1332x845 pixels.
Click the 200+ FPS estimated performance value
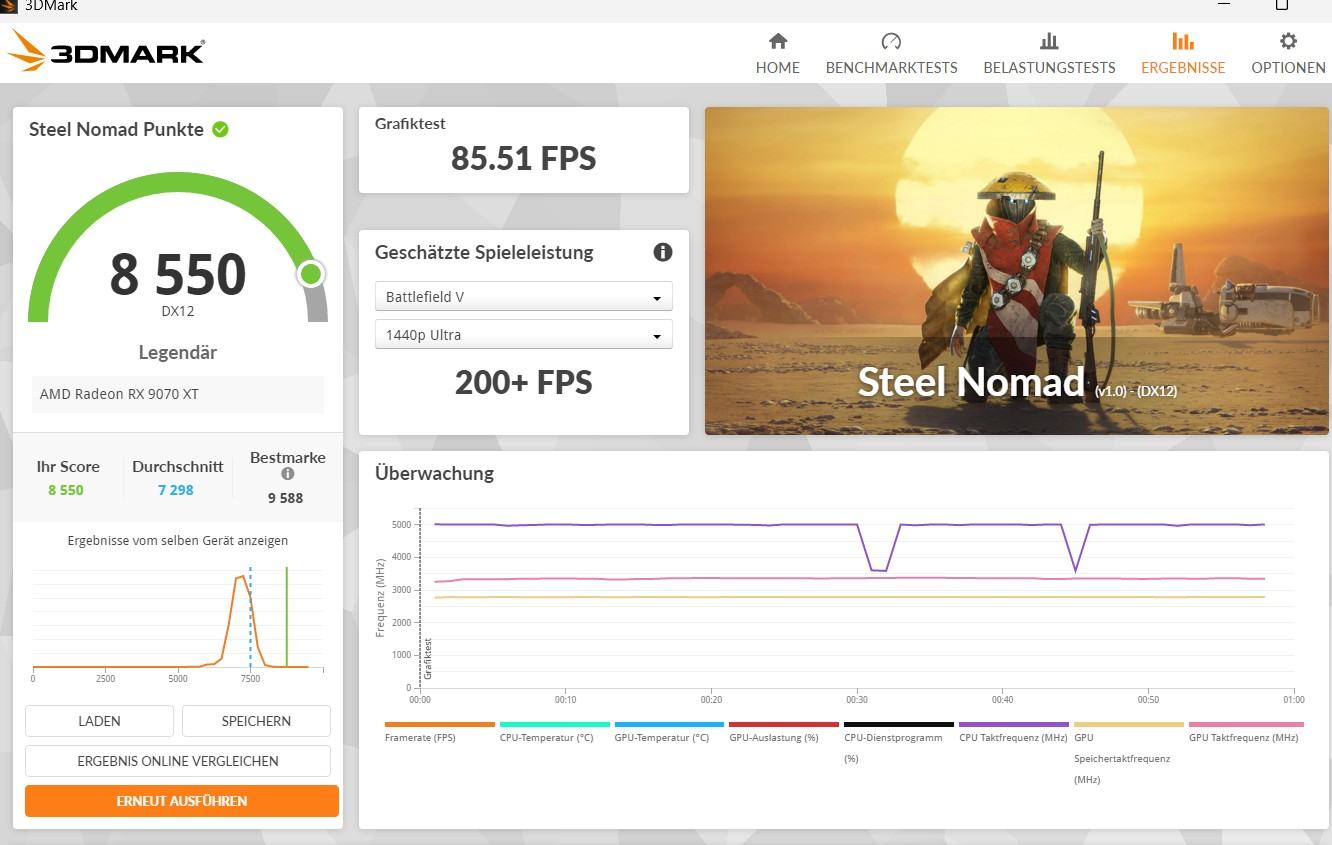(x=524, y=382)
